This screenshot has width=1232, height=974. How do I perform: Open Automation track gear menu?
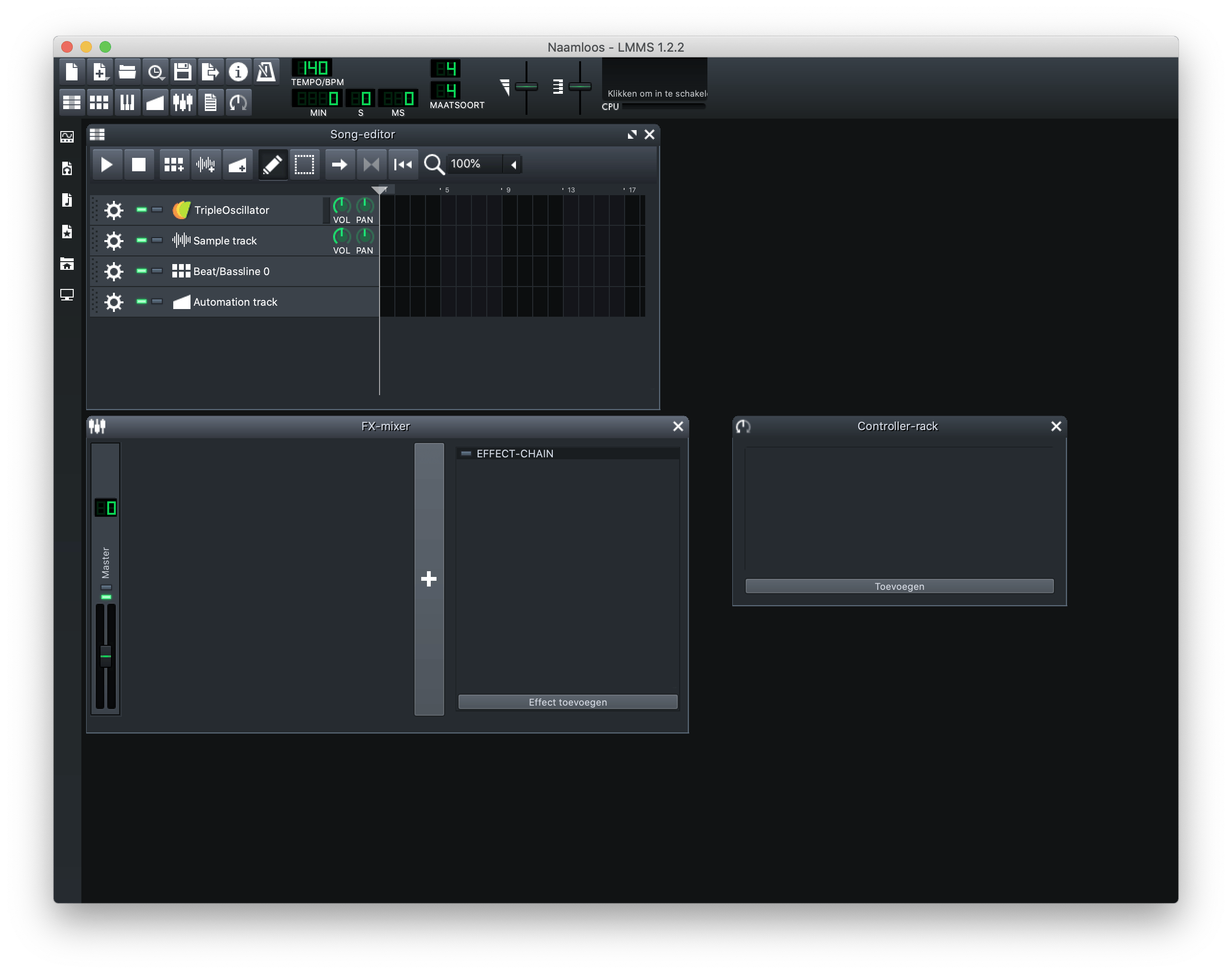[x=114, y=302]
